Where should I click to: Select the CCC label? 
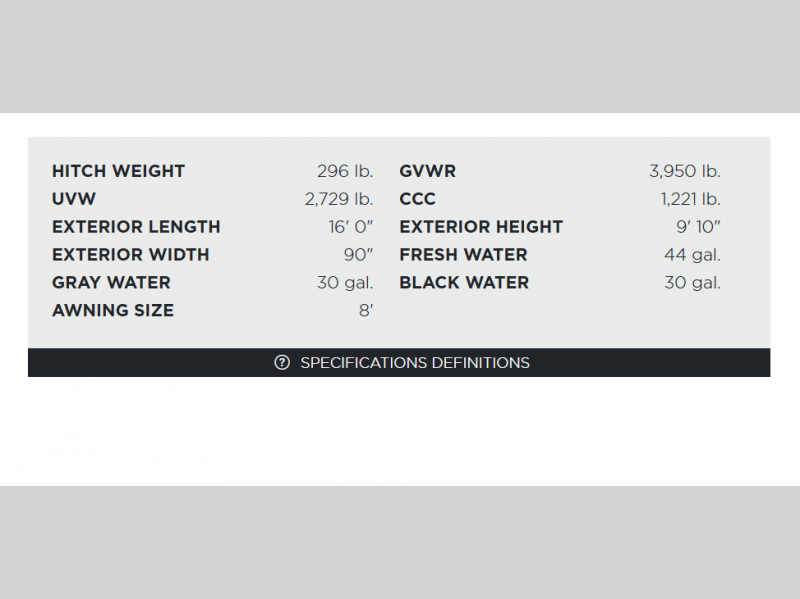[x=417, y=199]
